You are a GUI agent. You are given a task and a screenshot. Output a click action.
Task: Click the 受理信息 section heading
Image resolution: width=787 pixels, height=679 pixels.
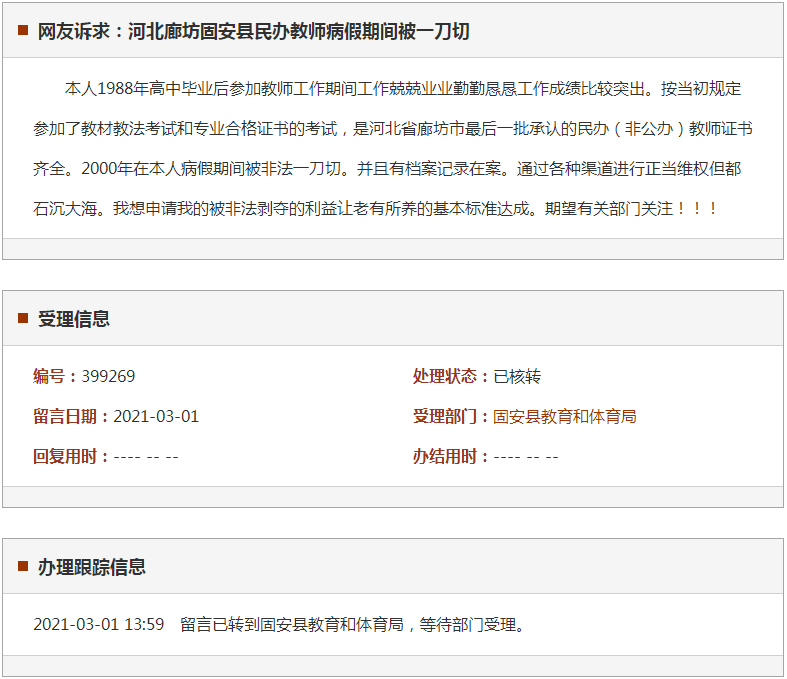(74, 319)
